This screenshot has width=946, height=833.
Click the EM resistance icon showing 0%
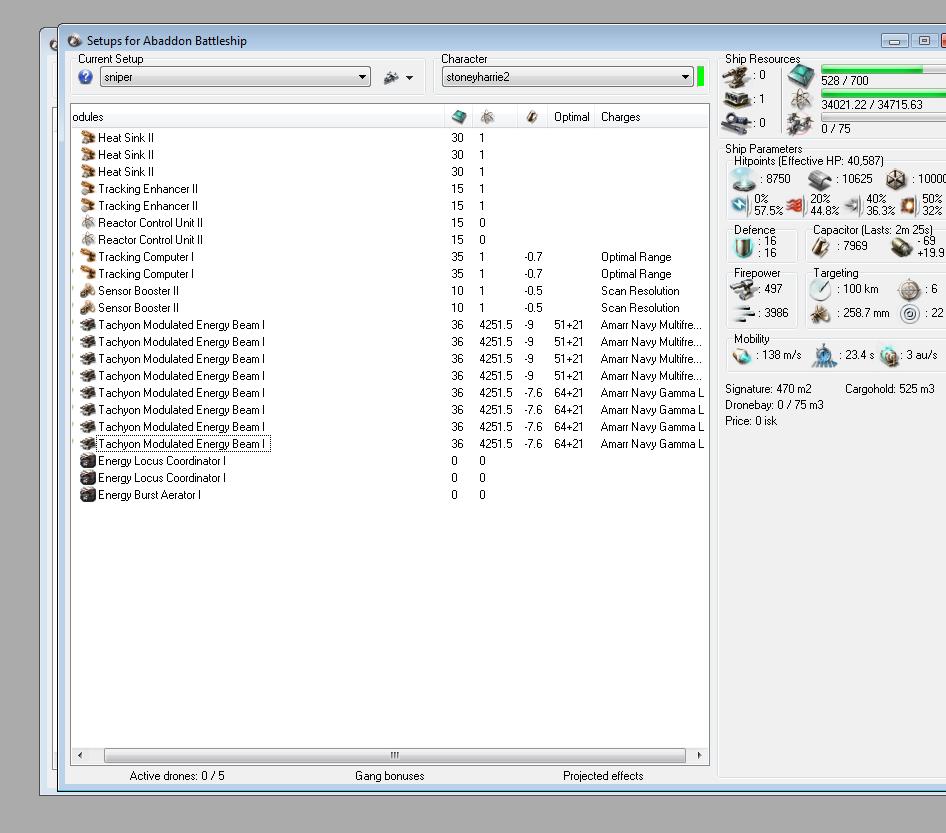[740, 204]
